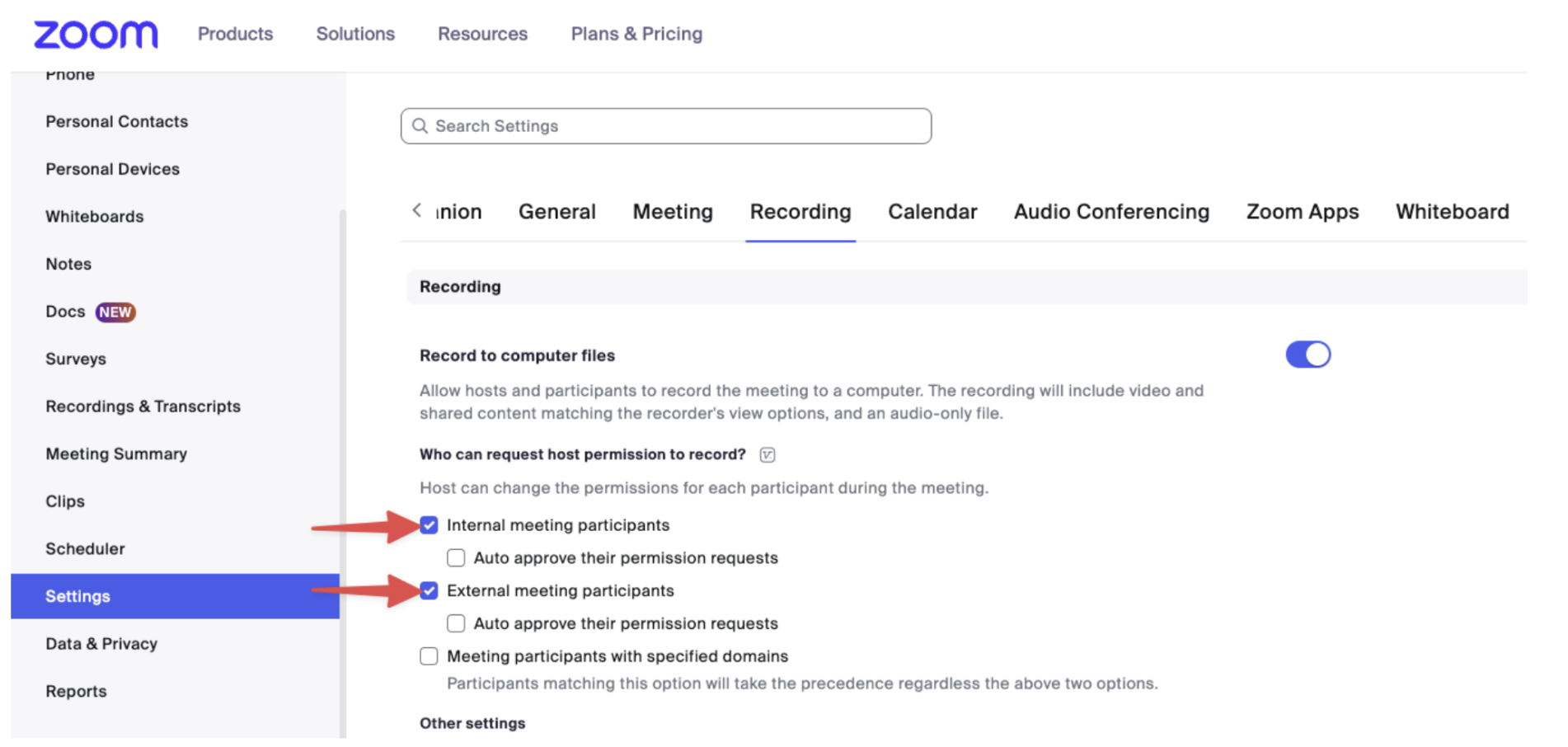Open the Products menu

(235, 34)
